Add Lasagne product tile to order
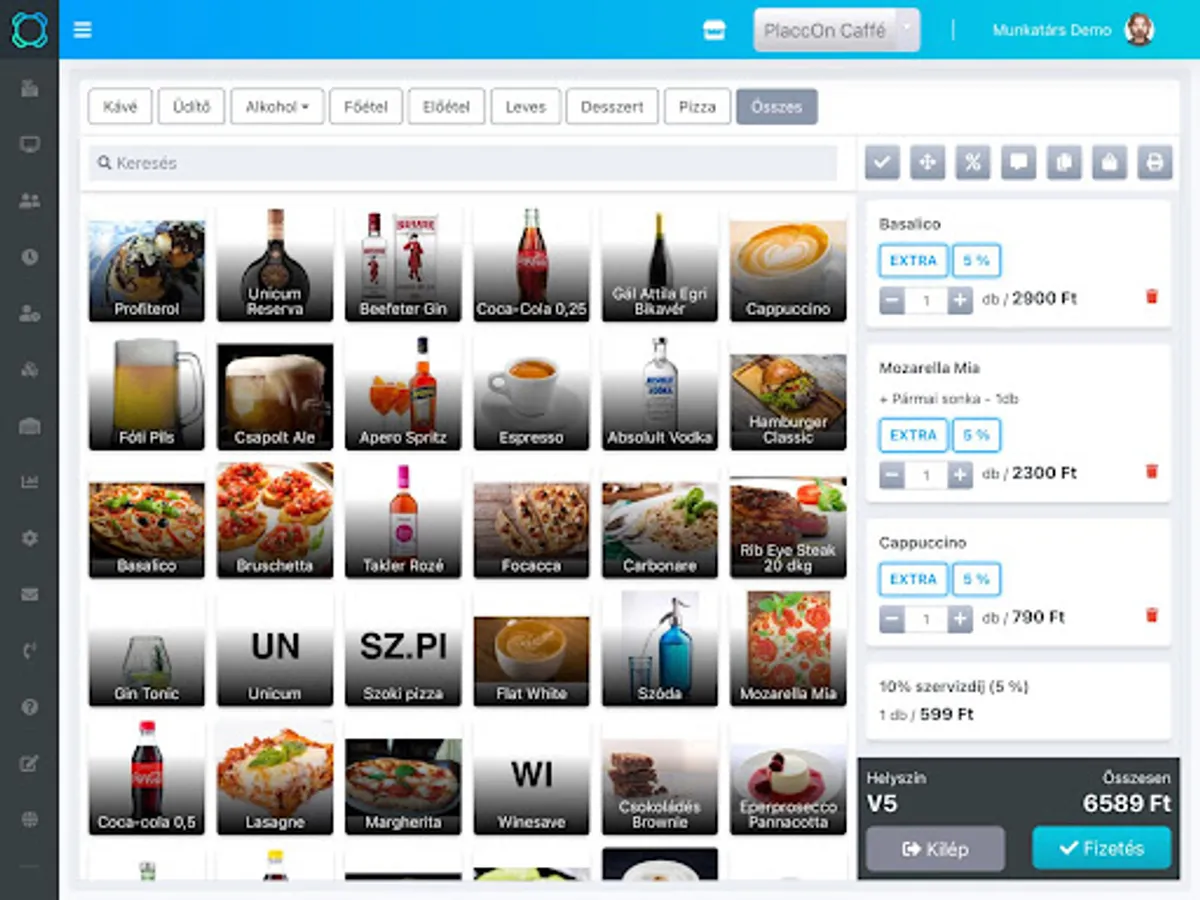This screenshot has height=900, width=1200. [275, 777]
